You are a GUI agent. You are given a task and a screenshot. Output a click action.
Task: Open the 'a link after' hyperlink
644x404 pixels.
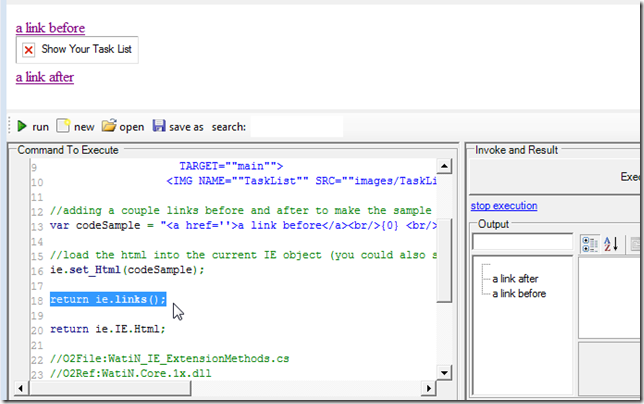pyautogui.click(x=45, y=76)
